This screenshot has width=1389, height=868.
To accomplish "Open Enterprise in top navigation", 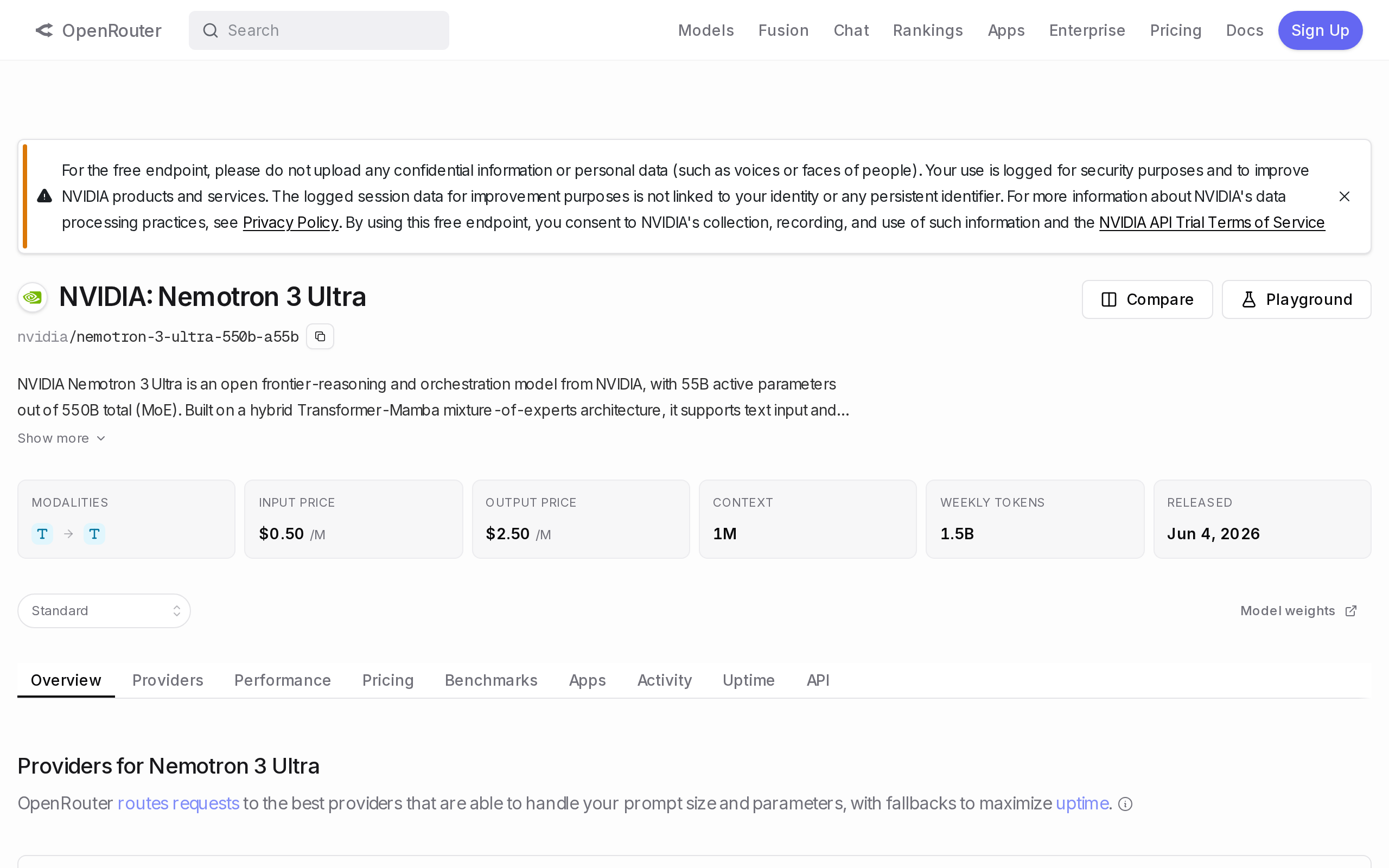I will coord(1087,30).
